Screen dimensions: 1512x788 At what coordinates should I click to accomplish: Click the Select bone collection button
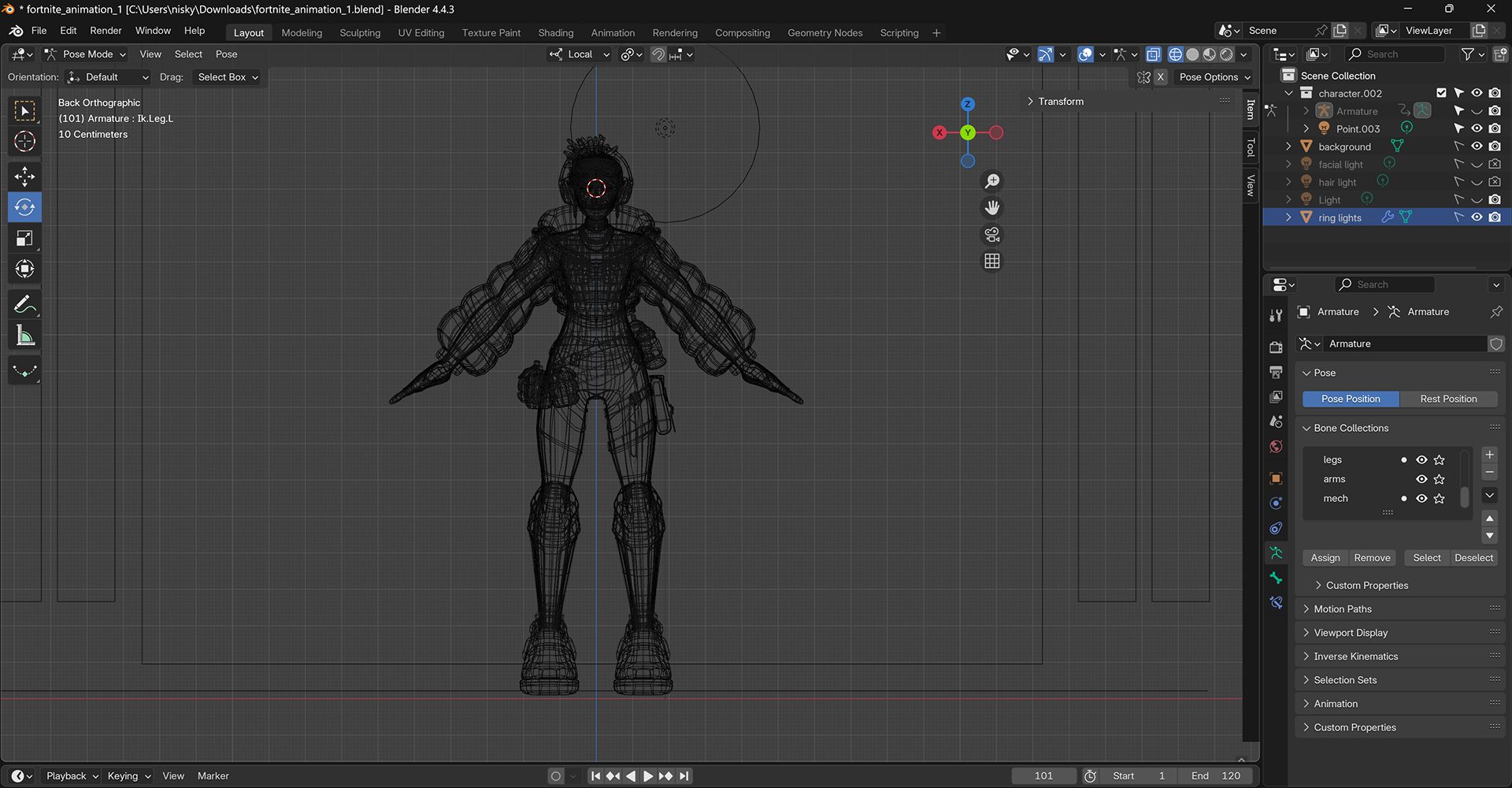point(1427,558)
